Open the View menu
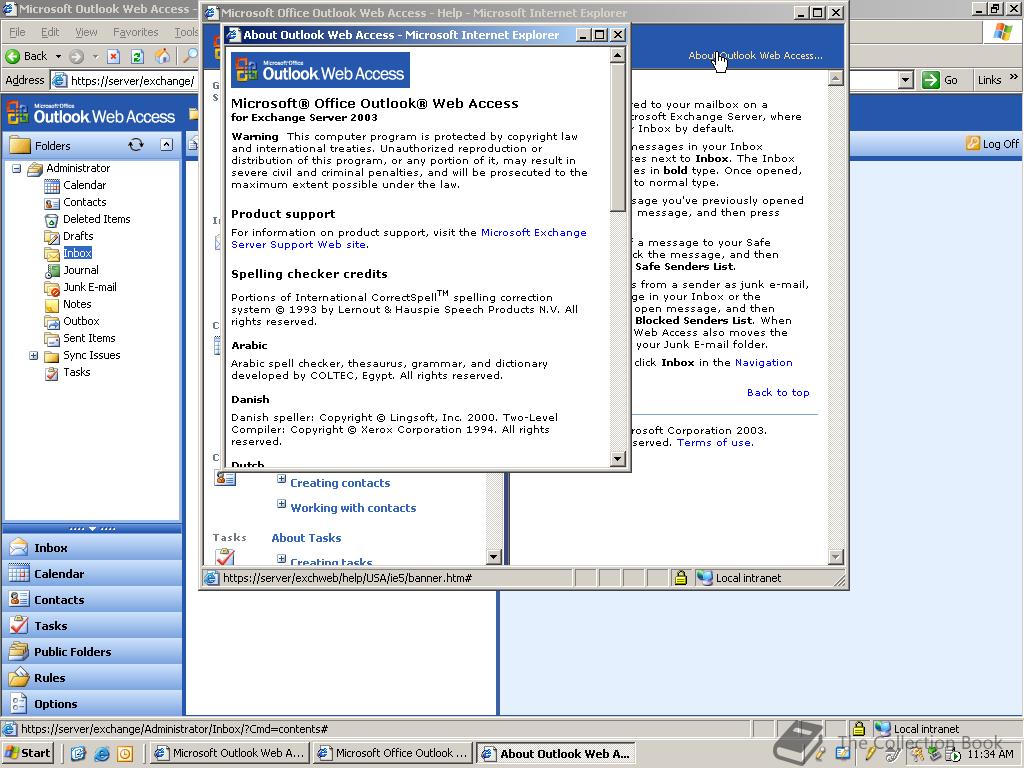Viewport: 1024px width, 768px height. [86, 32]
